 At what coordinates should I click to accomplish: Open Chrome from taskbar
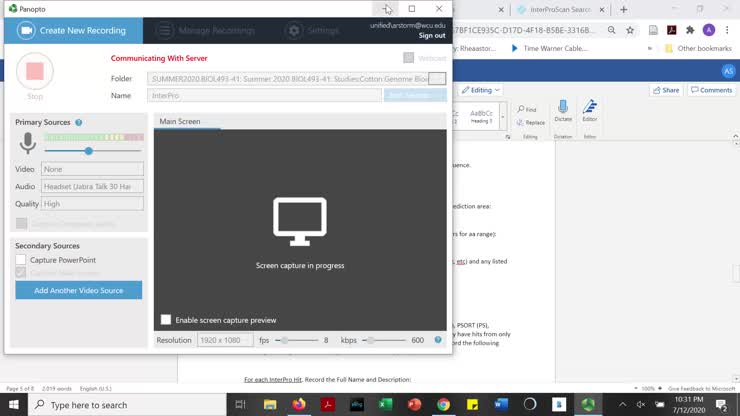443,405
